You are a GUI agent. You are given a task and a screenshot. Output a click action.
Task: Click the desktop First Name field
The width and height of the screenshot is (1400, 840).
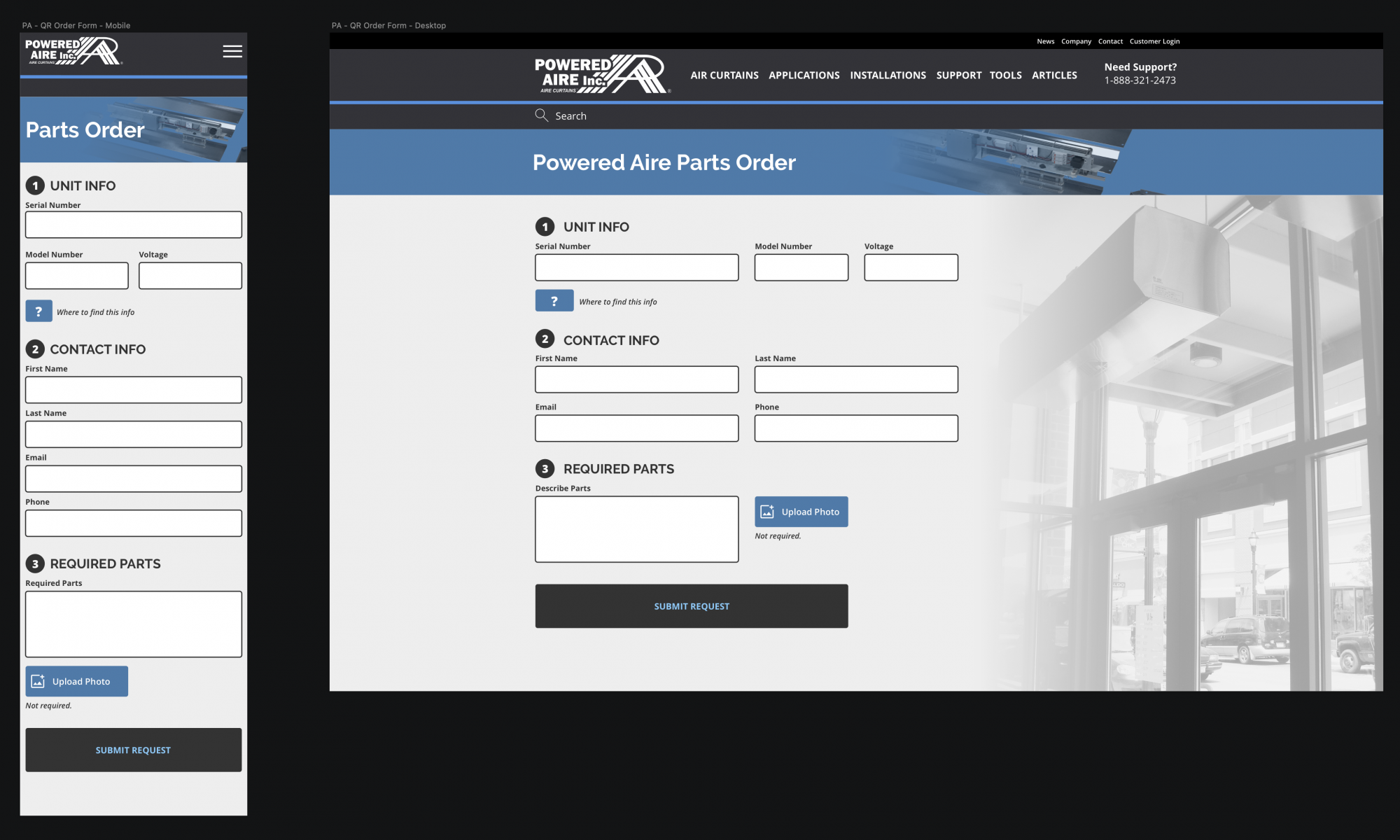click(637, 379)
